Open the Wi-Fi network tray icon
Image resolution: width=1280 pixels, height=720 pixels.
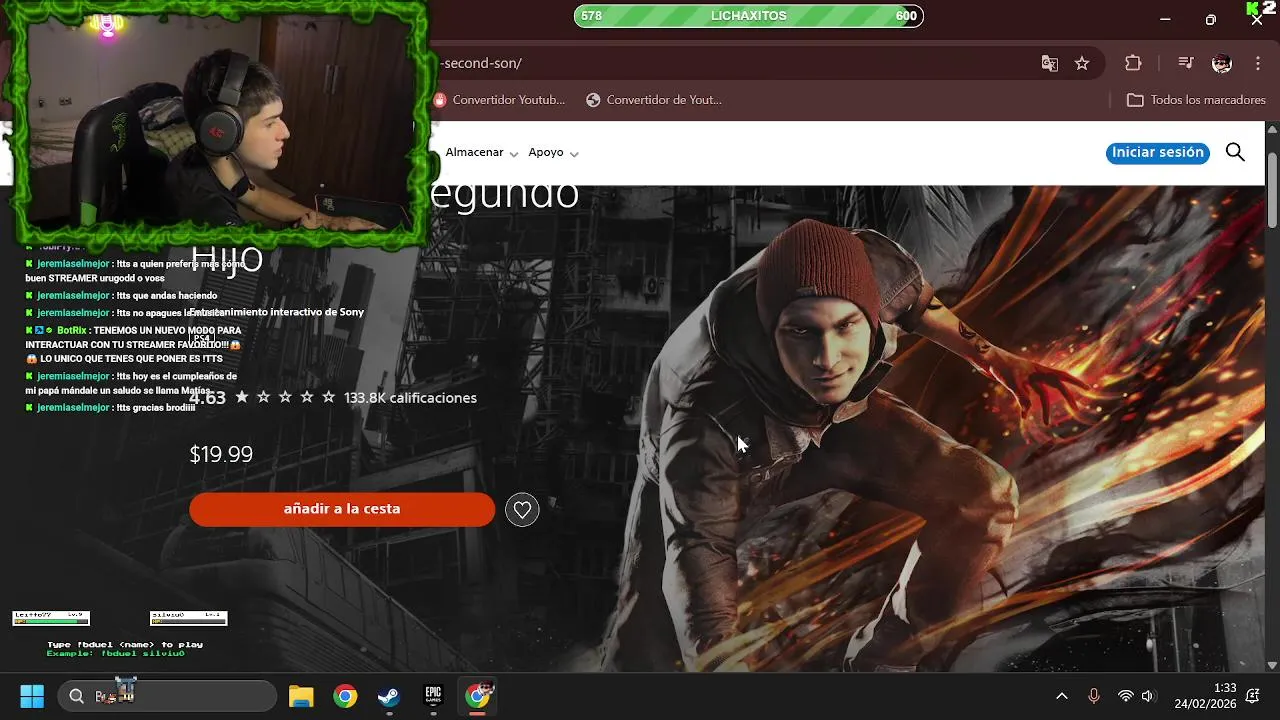(x=1126, y=696)
